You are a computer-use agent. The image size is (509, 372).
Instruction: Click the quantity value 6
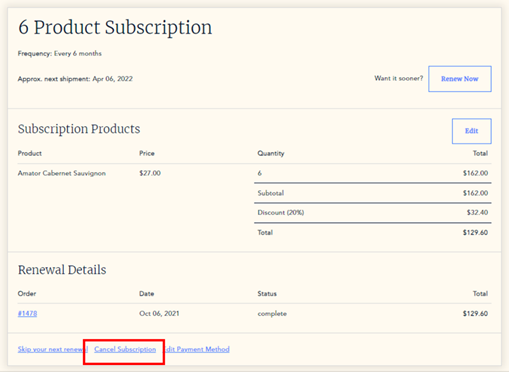pos(260,173)
